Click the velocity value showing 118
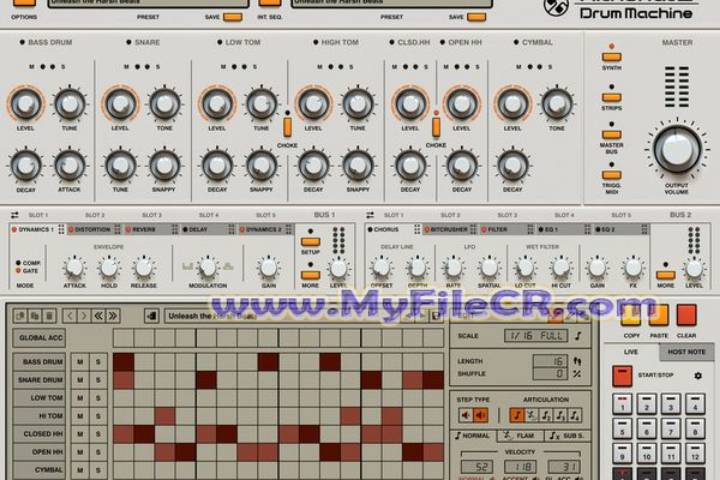 click(x=520, y=467)
